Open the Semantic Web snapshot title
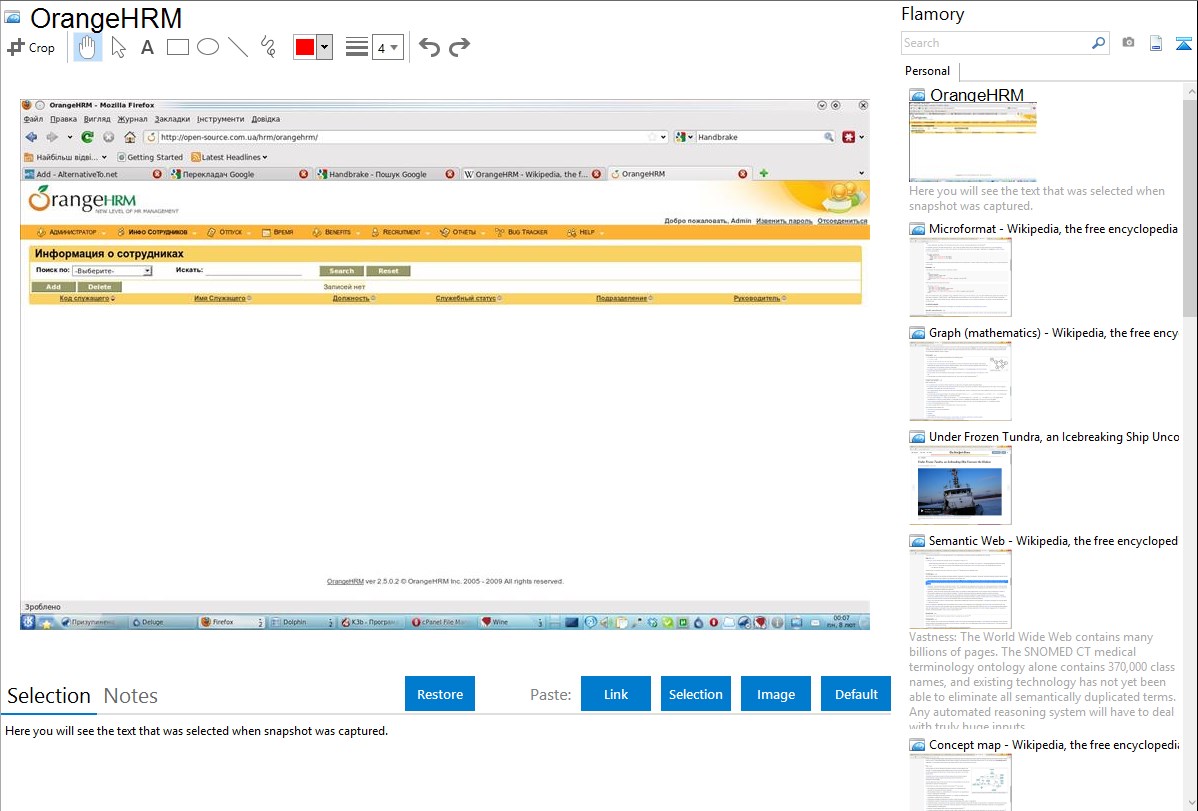 tap(1053, 540)
